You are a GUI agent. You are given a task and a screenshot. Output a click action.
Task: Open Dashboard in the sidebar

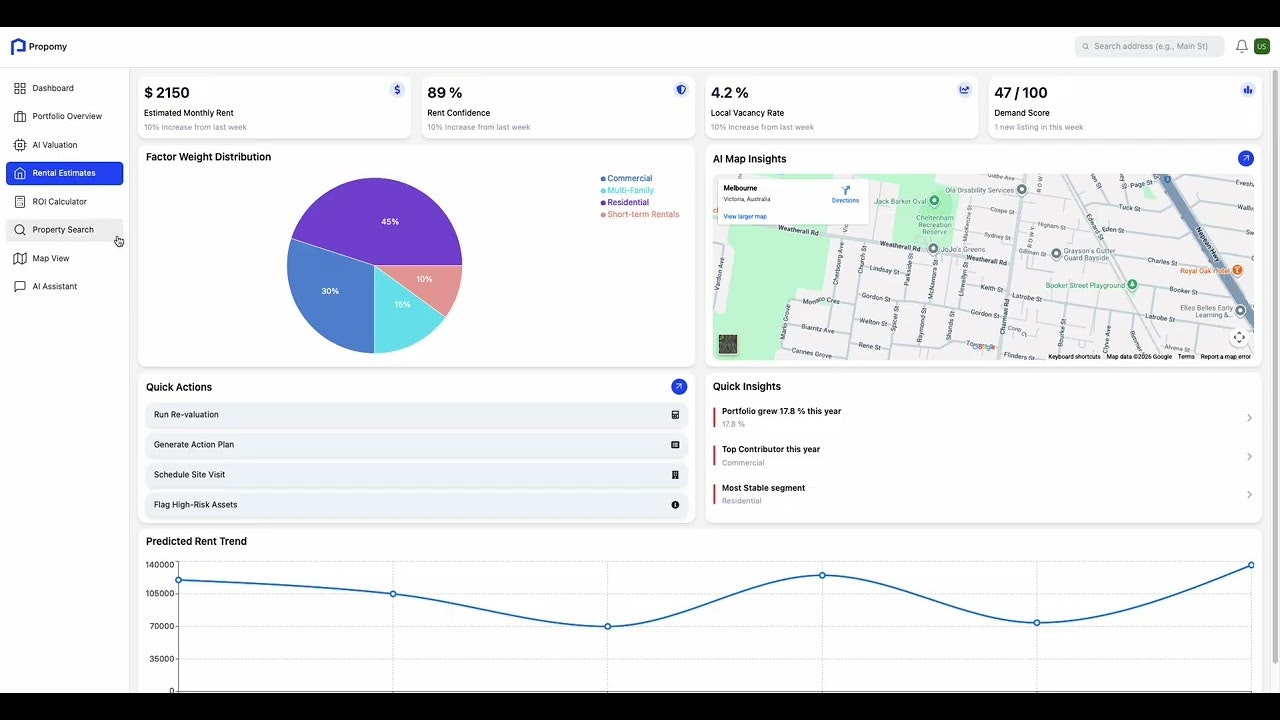tap(64, 88)
